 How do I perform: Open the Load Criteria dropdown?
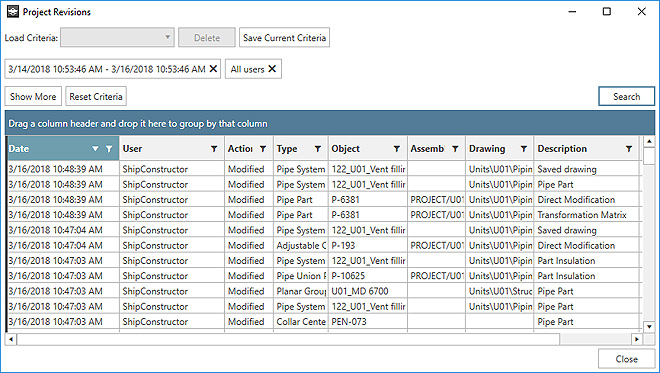(117, 37)
